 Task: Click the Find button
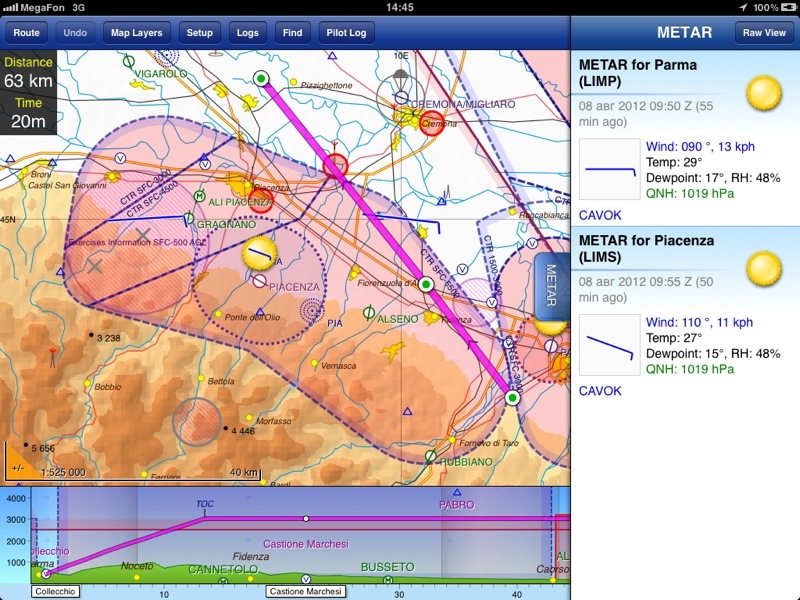coord(293,33)
